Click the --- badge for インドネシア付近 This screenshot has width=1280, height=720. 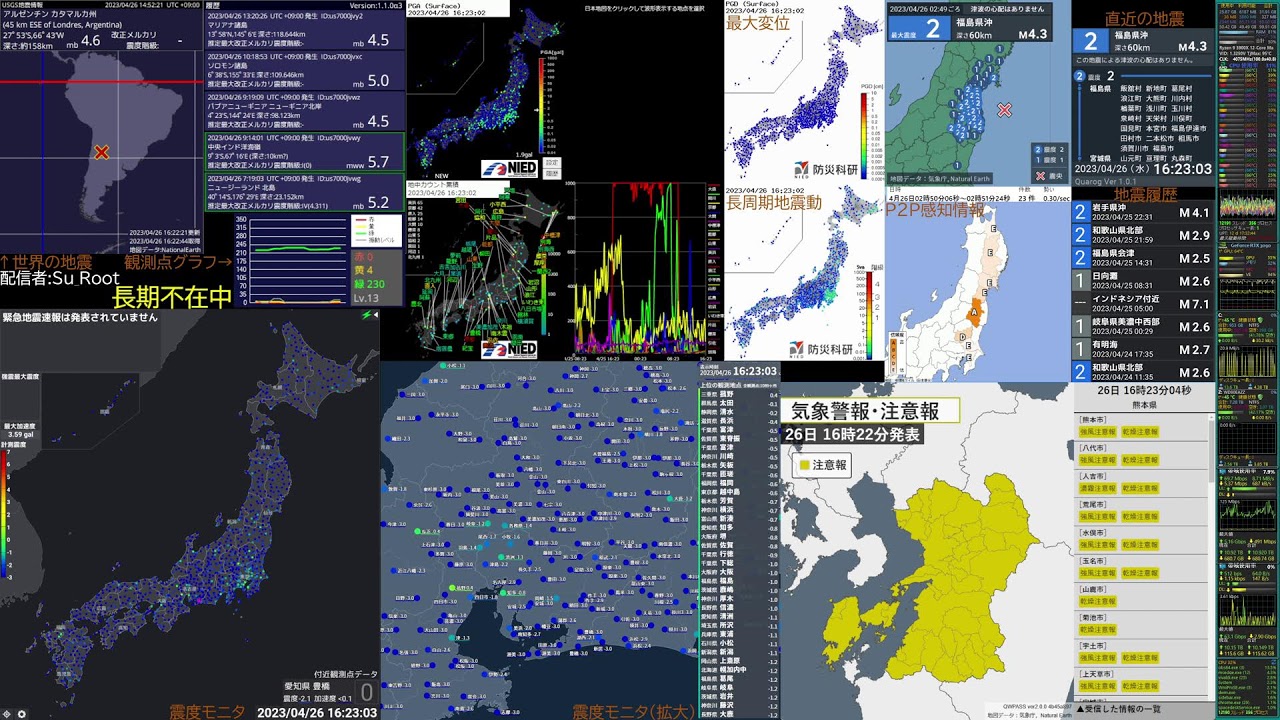(x=1080, y=304)
